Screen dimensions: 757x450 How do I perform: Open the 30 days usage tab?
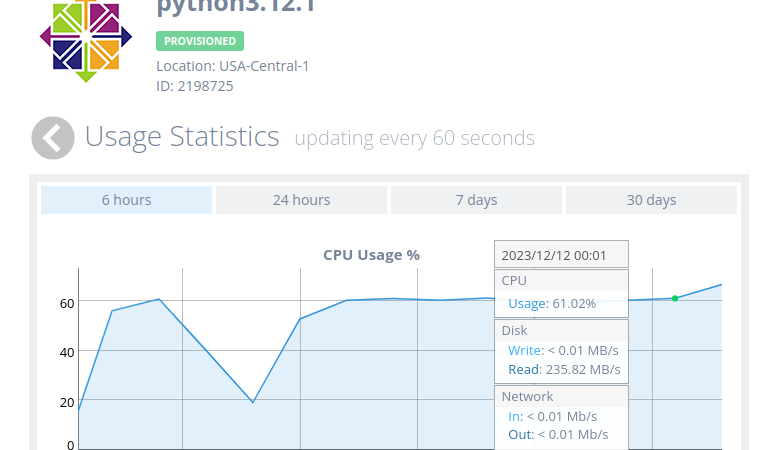click(x=651, y=200)
